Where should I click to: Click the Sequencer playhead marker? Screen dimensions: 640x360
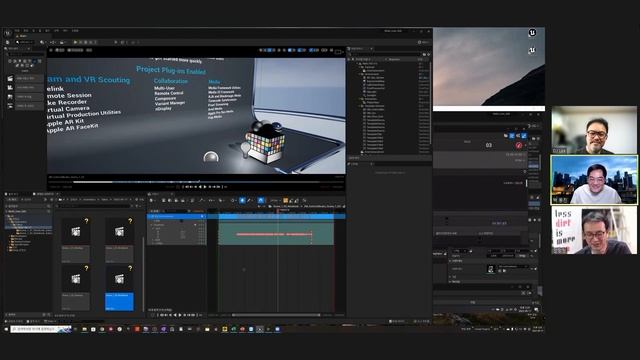(279, 211)
